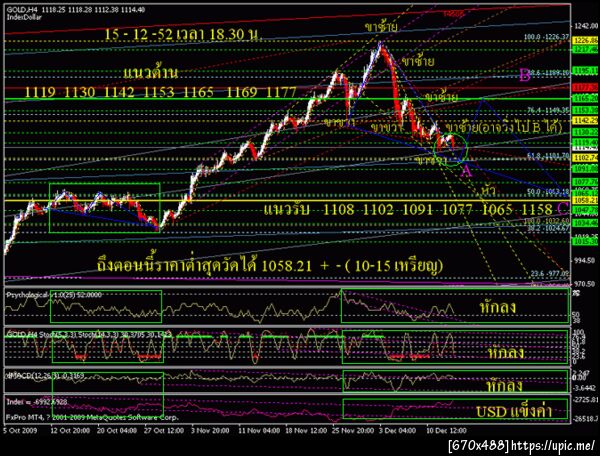Click the yellow 1142.29 price tag
Image resolution: width=600 pixels, height=456 pixels.
[x=585, y=121]
